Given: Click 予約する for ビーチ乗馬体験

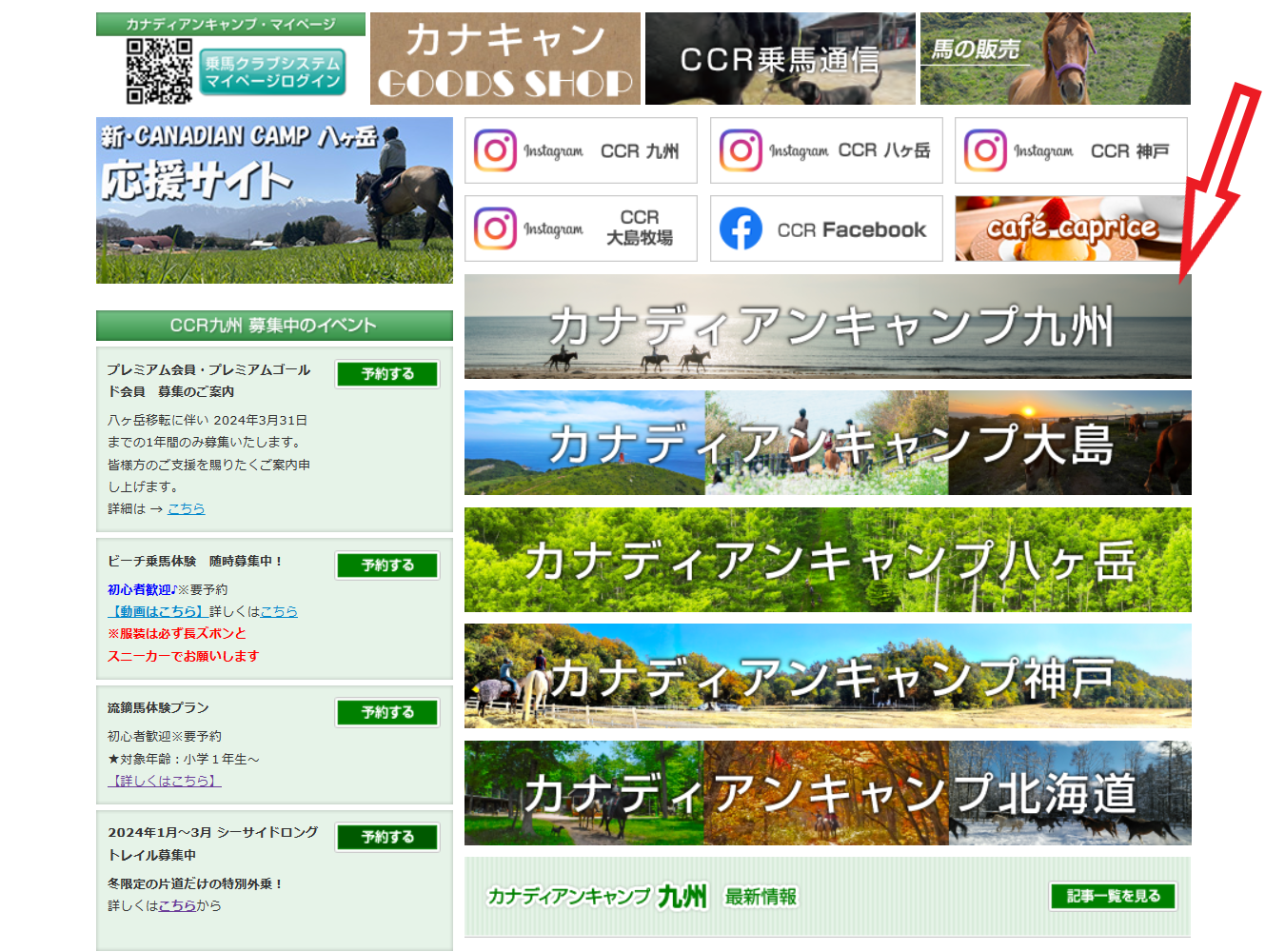Looking at the screenshot, I should [x=387, y=565].
